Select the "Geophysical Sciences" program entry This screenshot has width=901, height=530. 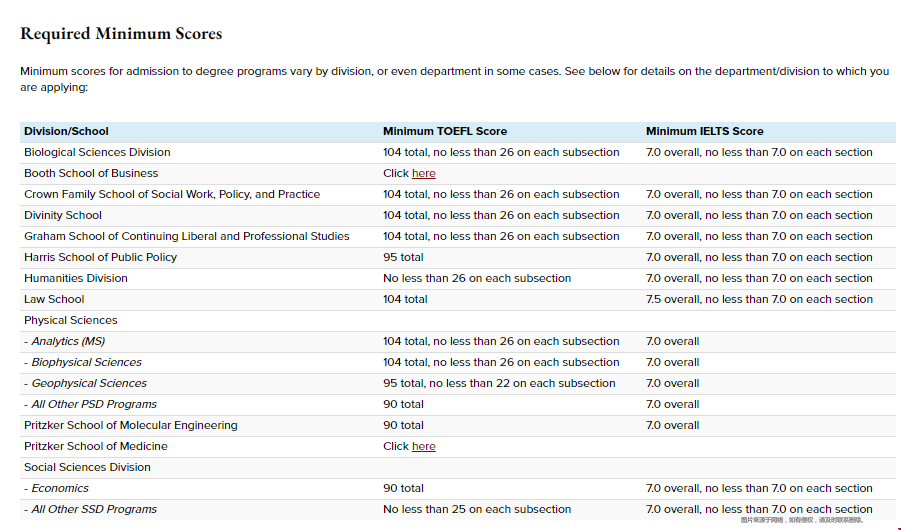pyautogui.click(x=89, y=383)
